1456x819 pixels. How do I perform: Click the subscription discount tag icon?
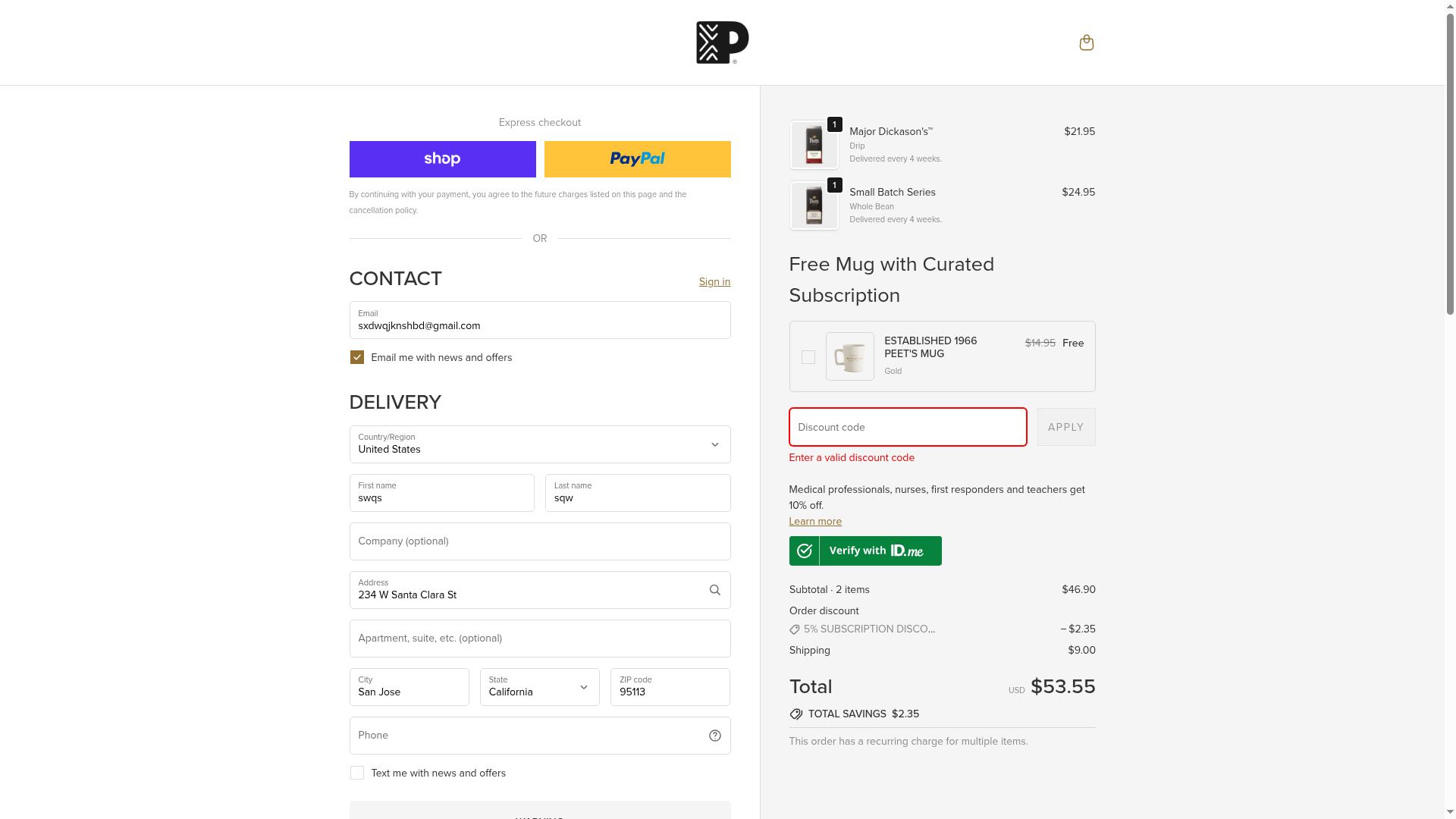795,629
